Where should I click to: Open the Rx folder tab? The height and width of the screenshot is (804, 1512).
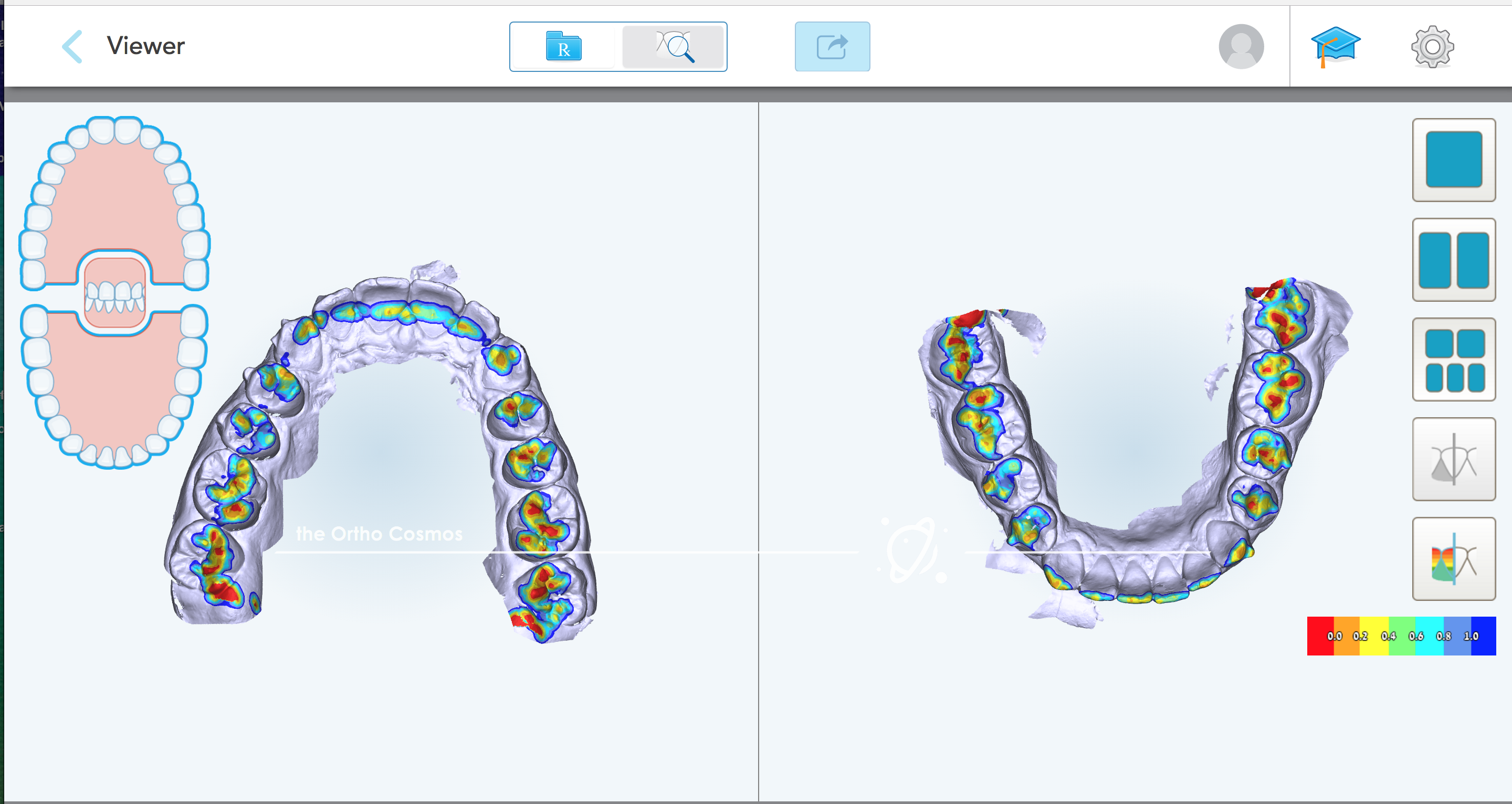point(563,46)
